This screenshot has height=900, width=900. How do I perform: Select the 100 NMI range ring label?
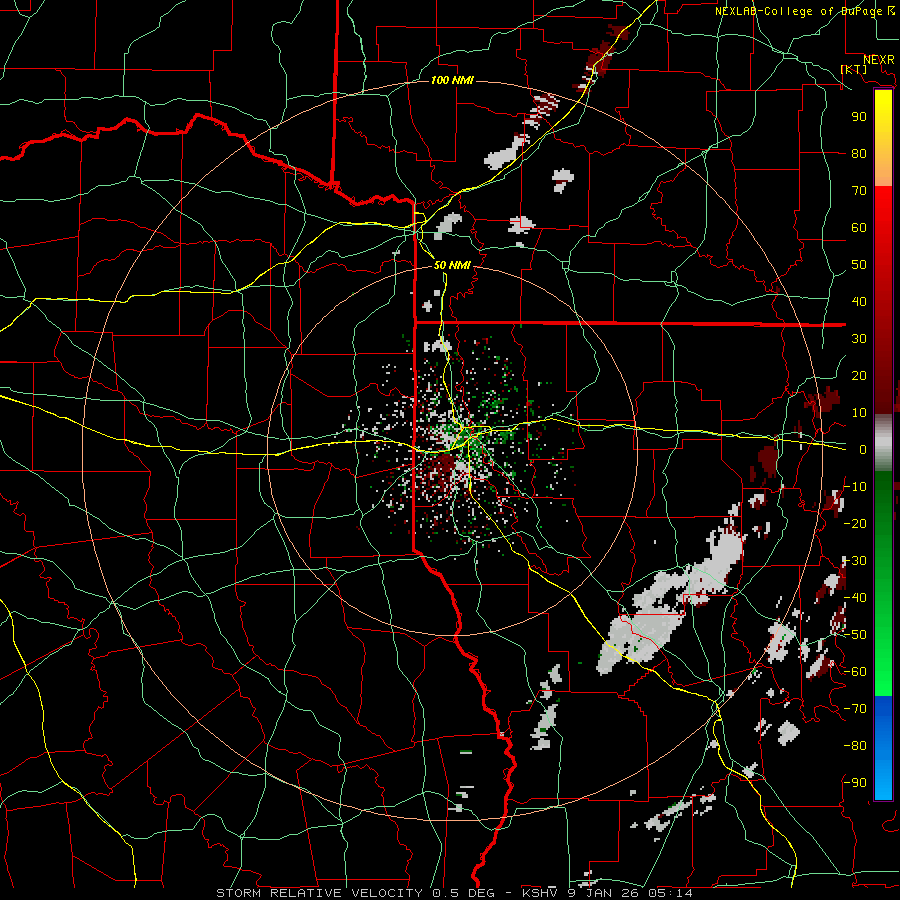452,80
